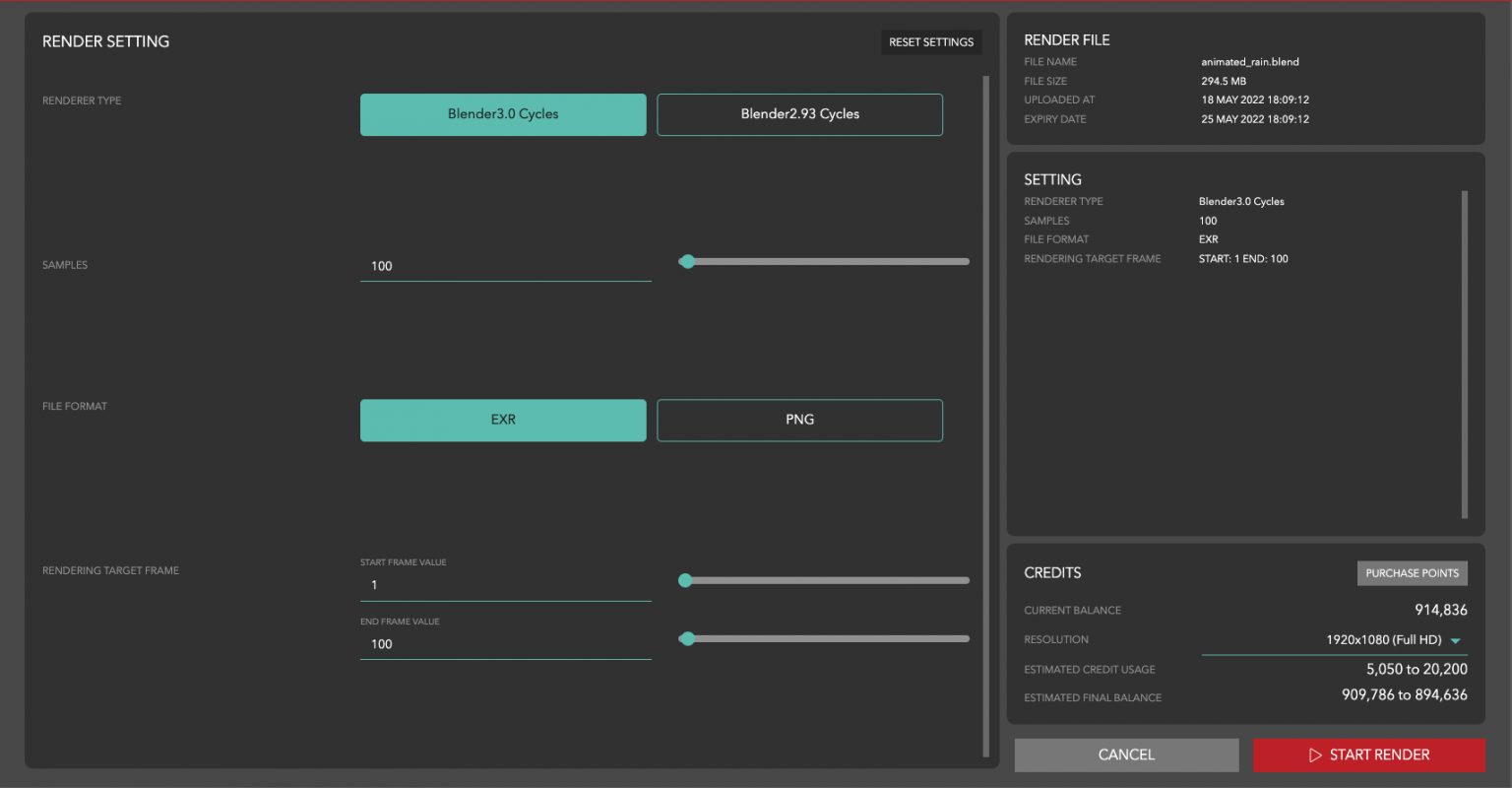
Task: Click the play icon on Start Render
Action: point(1314,755)
